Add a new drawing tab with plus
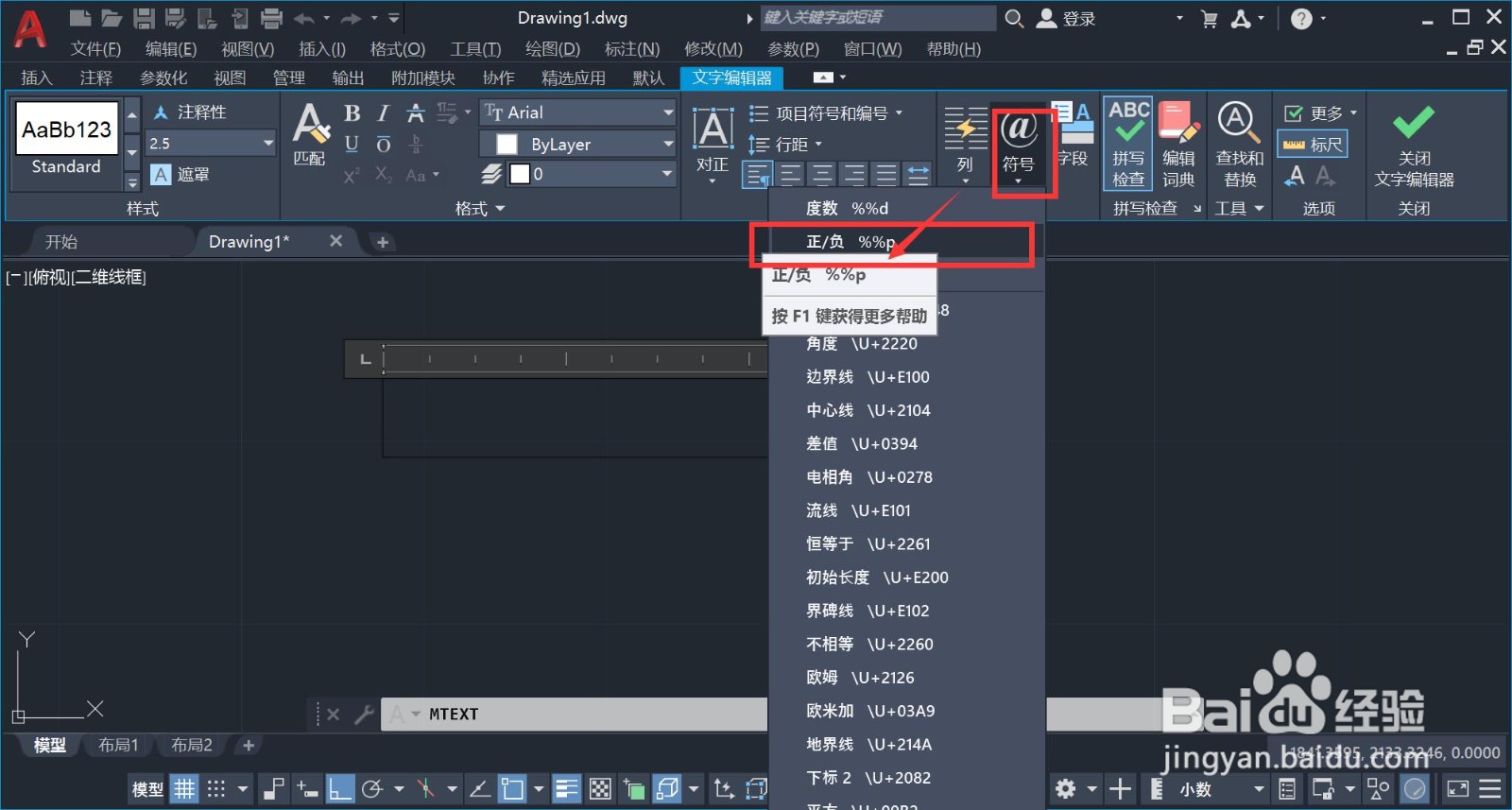This screenshot has height=810, width=1512. click(383, 242)
